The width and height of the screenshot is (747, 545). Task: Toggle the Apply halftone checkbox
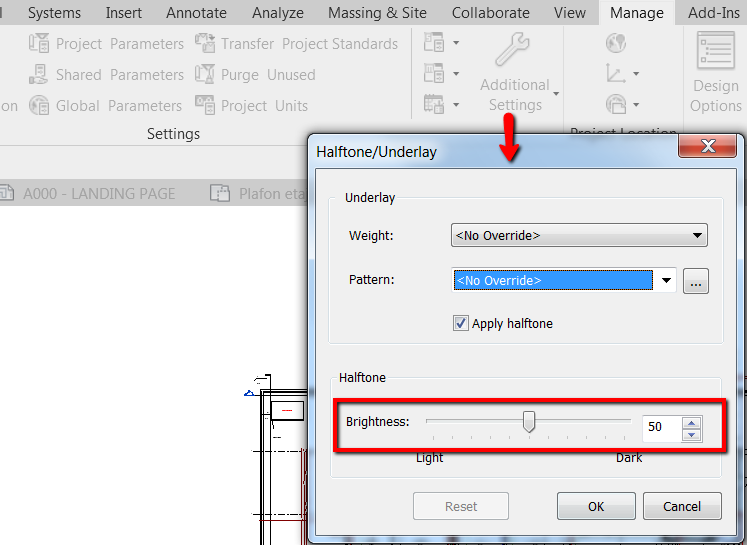[460, 323]
